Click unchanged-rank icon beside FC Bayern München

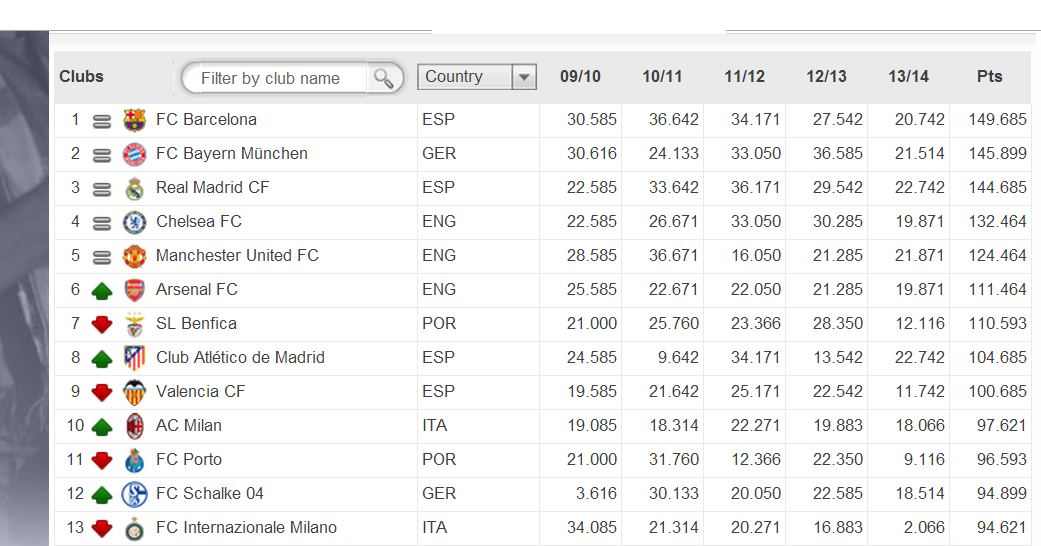click(x=102, y=155)
